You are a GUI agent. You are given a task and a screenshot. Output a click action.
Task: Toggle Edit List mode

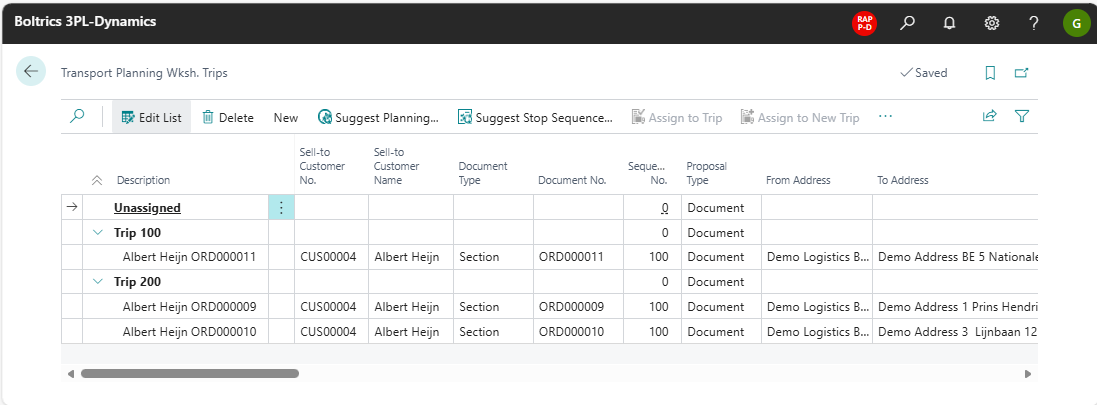(x=151, y=117)
